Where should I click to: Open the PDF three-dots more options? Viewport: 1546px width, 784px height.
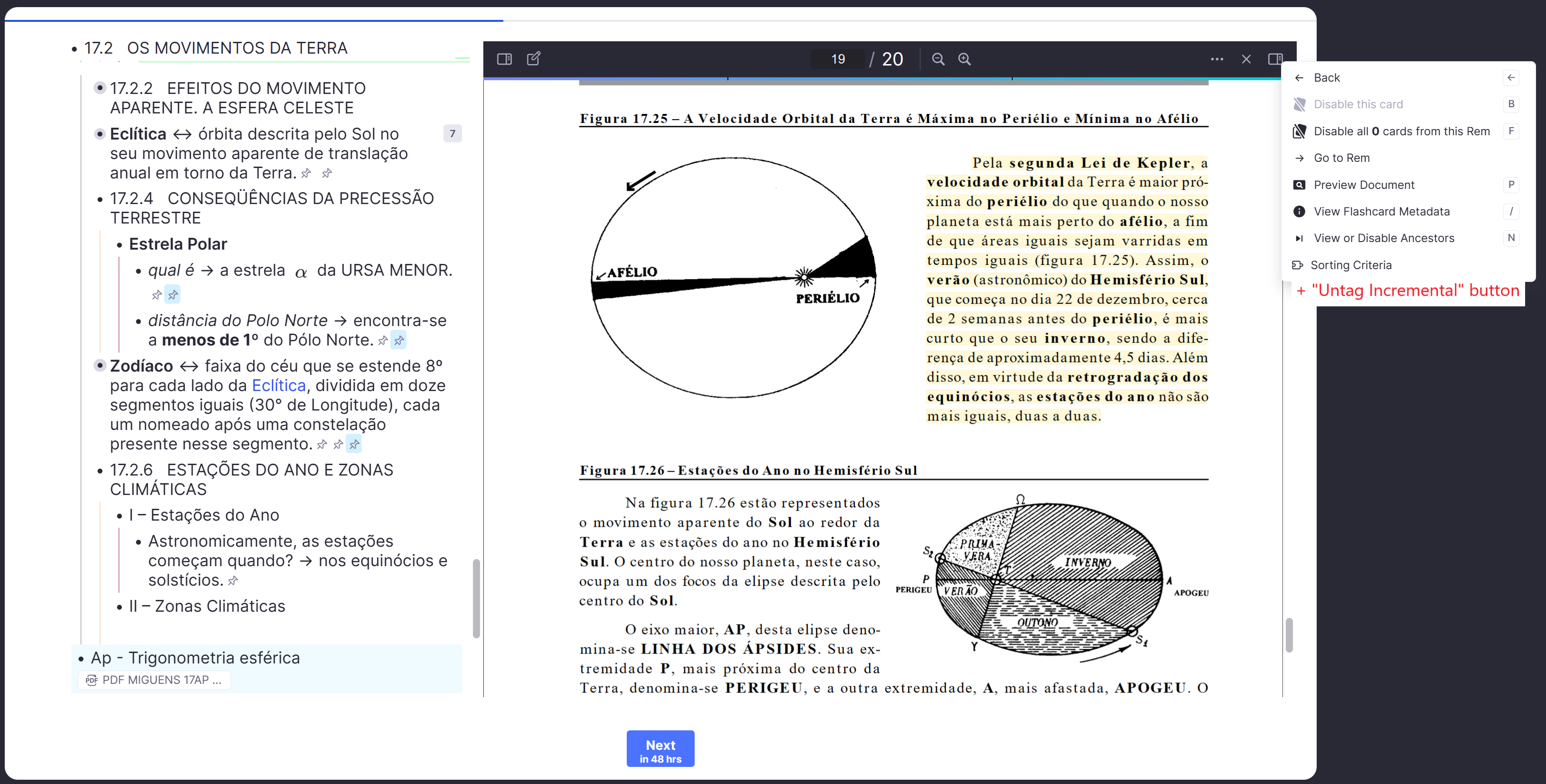coord(1216,59)
